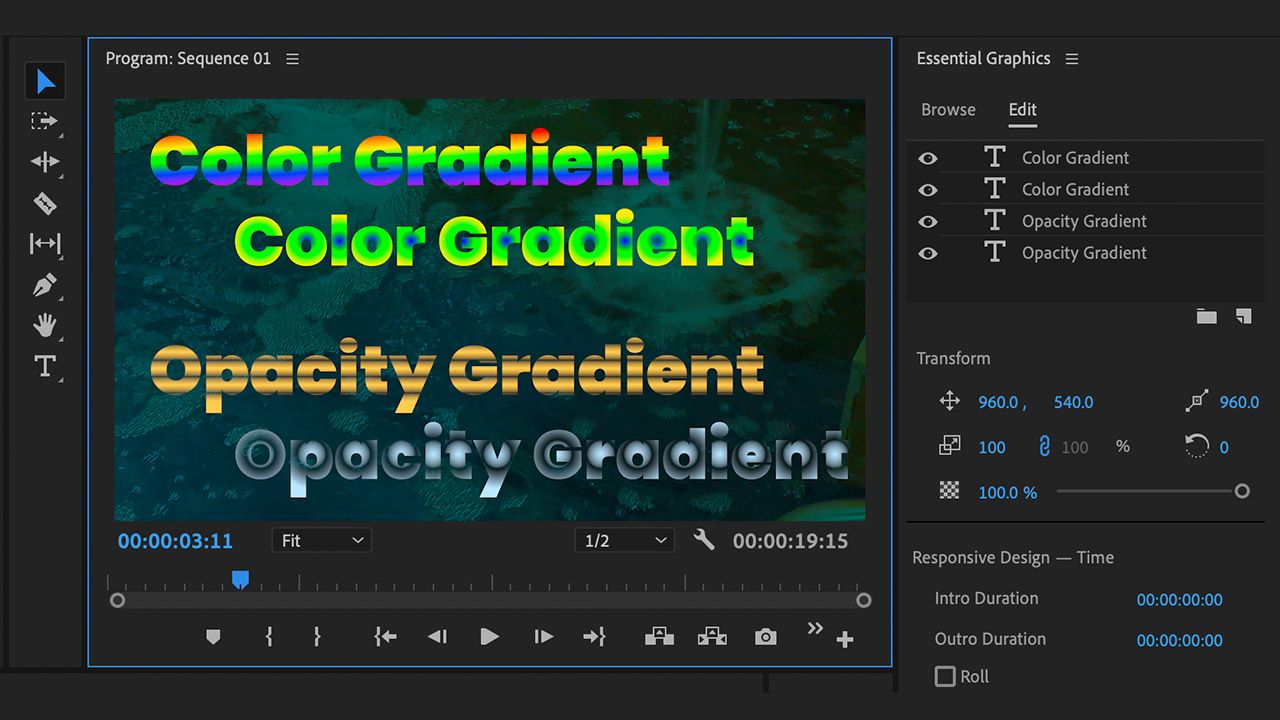Click the Intro Duration timecode field
This screenshot has height=720, width=1280.
(x=1179, y=600)
